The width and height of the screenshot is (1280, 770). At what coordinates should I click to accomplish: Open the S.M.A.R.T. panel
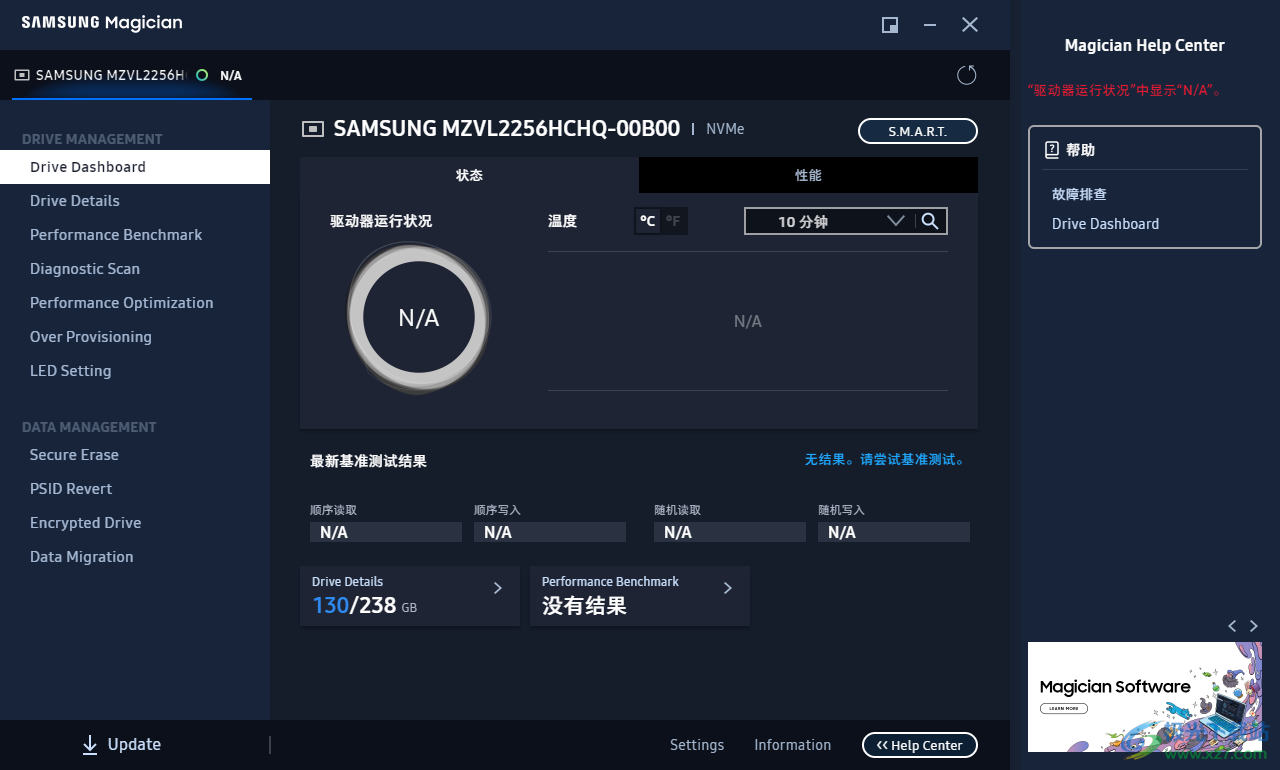click(917, 130)
